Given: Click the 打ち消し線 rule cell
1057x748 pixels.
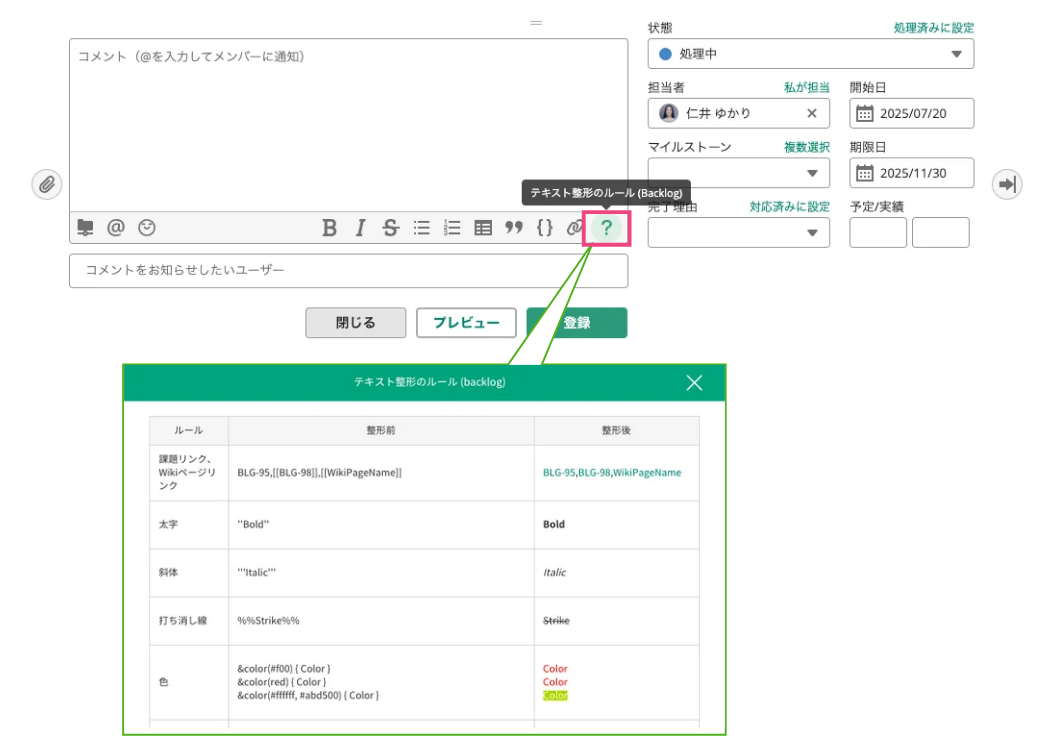Looking at the screenshot, I should (x=189, y=621).
